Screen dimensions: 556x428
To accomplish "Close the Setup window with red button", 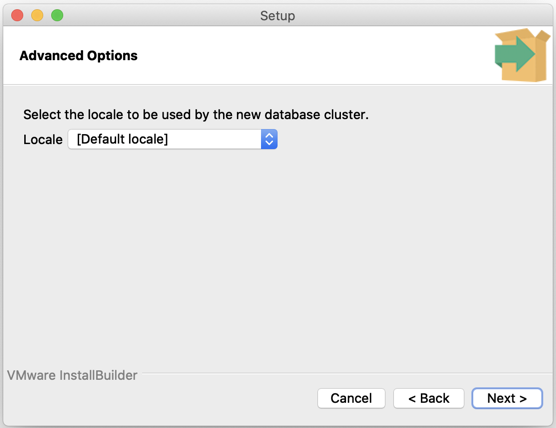I will click(17, 15).
